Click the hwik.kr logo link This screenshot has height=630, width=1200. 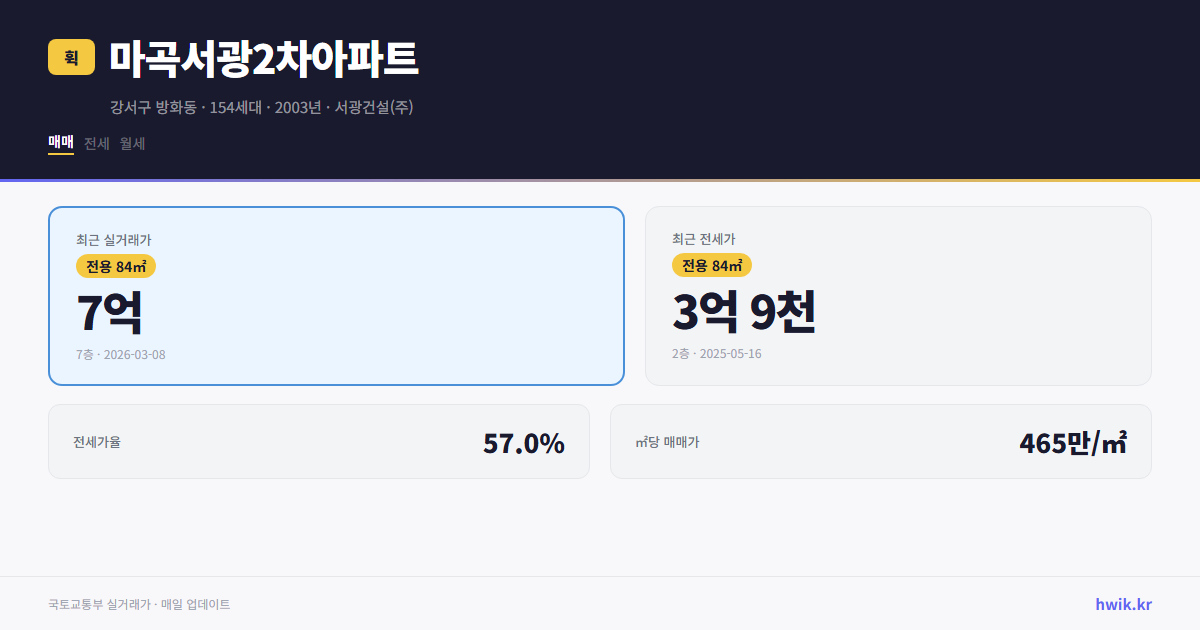[1124, 604]
